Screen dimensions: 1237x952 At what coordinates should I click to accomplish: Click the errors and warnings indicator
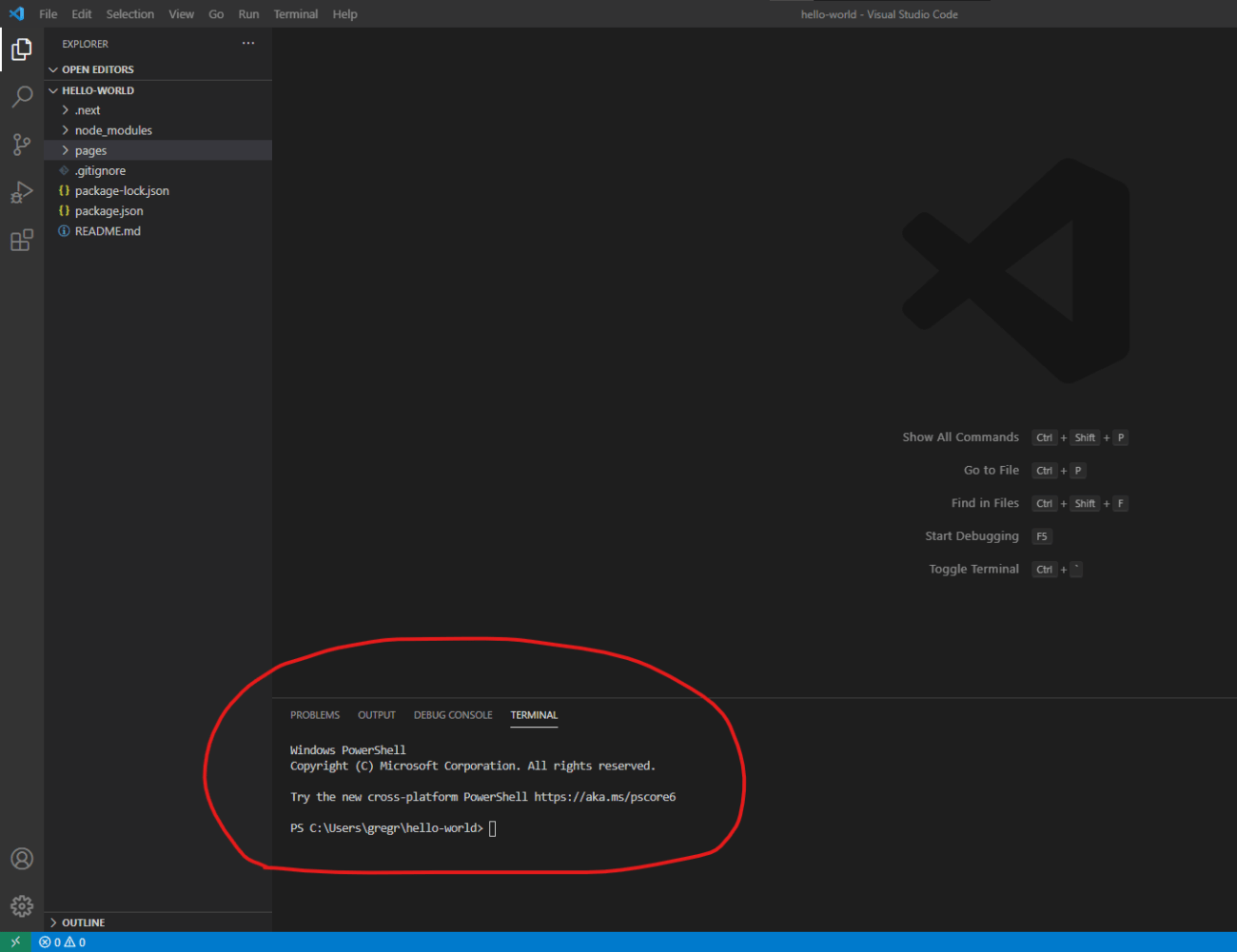point(61,942)
